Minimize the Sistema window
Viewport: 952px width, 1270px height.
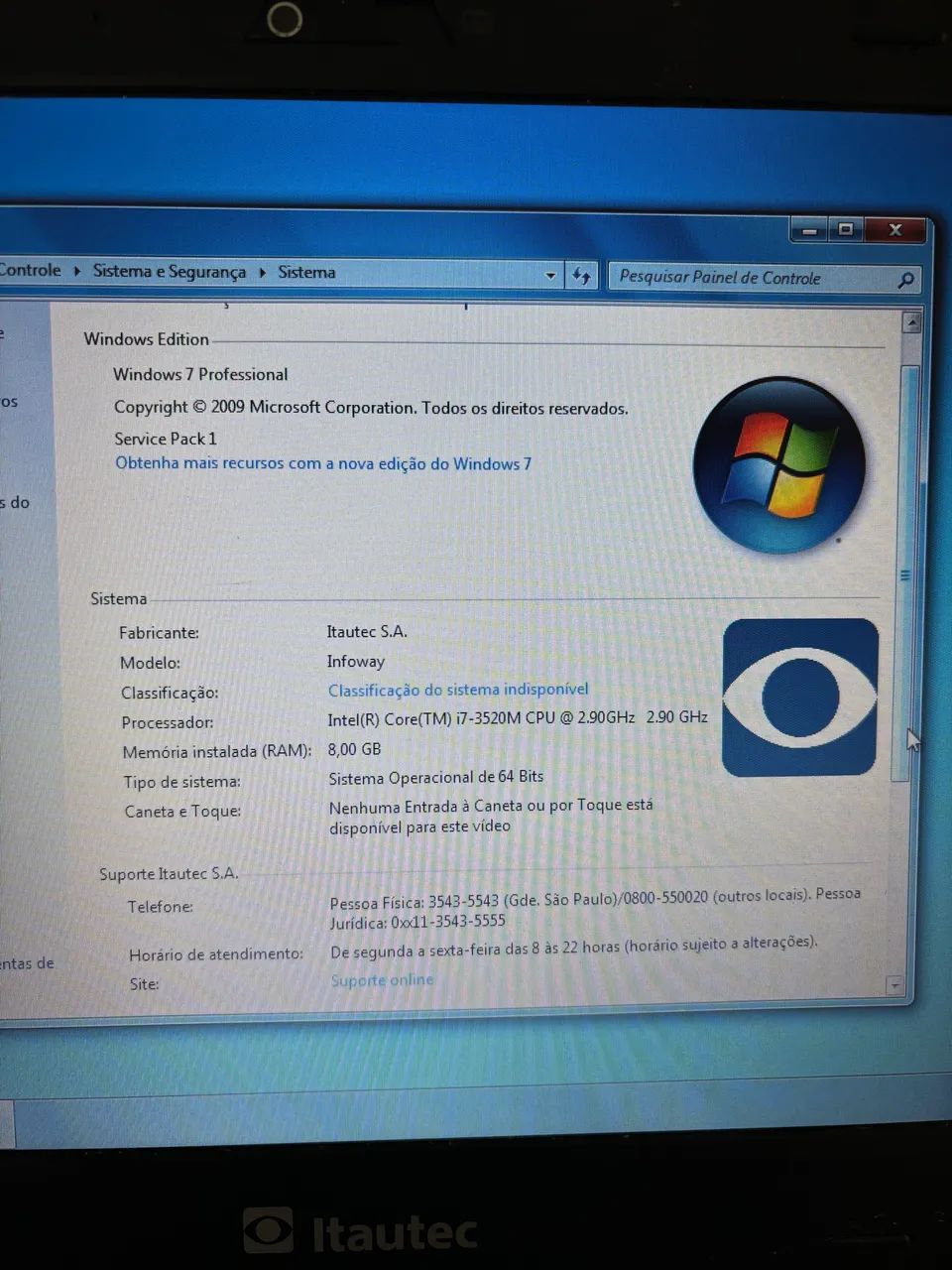pyautogui.click(x=808, y=230)
